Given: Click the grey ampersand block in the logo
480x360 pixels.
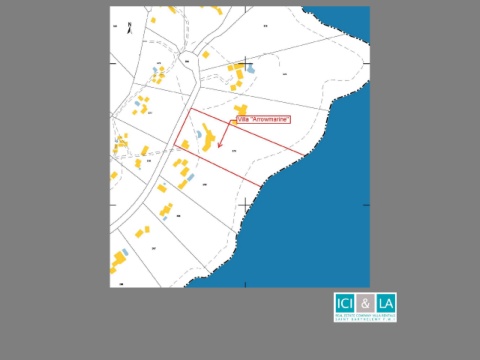Looking at the screenshot, I should [365, 303].
